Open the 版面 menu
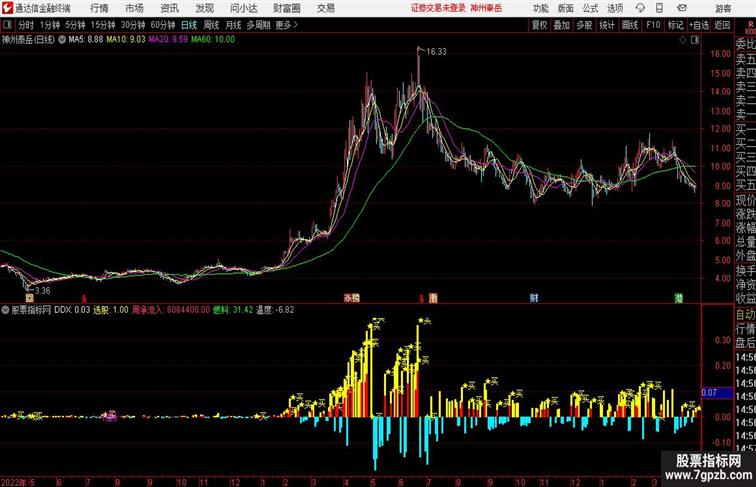Viewport: 756px width, 487px height. [x=566, y=8]
